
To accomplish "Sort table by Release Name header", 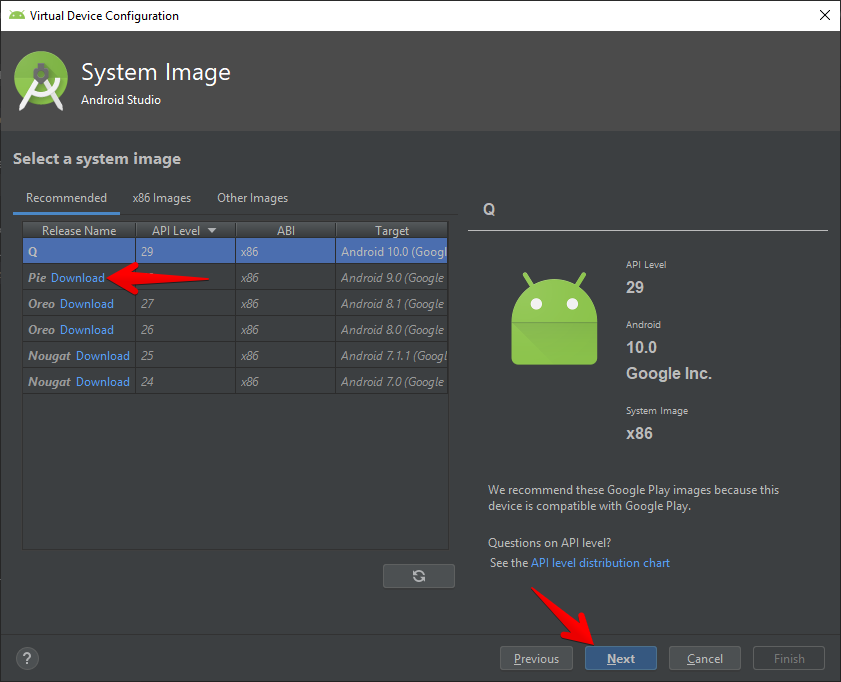I will coord(79,231).
